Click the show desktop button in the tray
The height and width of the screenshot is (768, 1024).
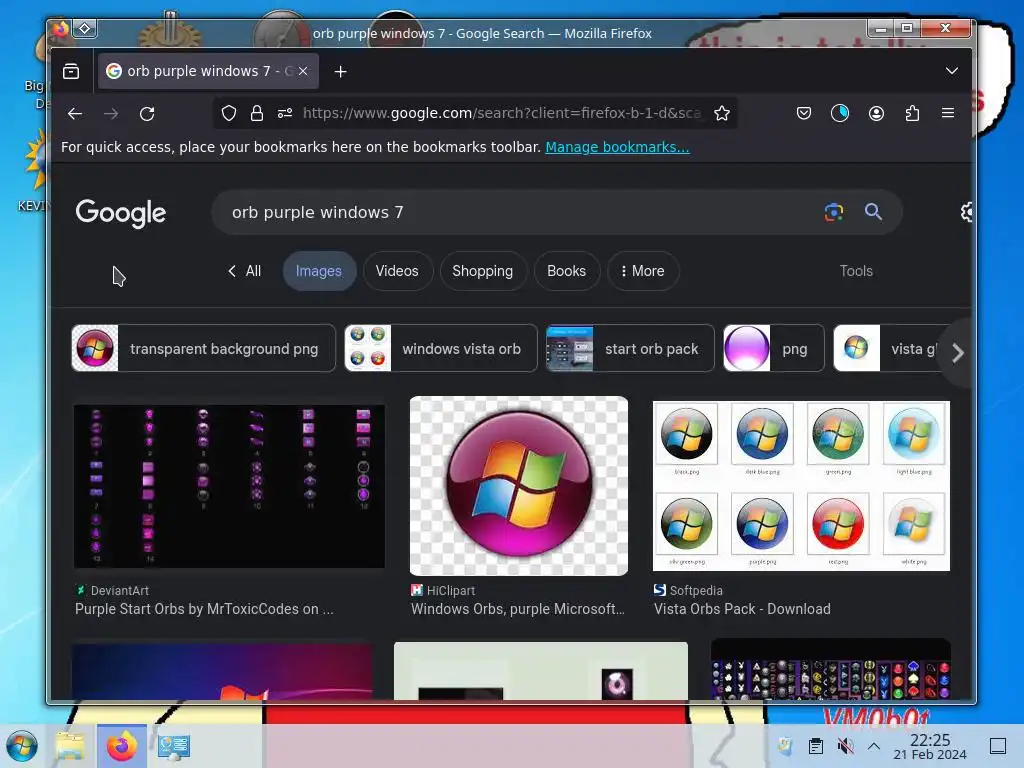[998, 746]
